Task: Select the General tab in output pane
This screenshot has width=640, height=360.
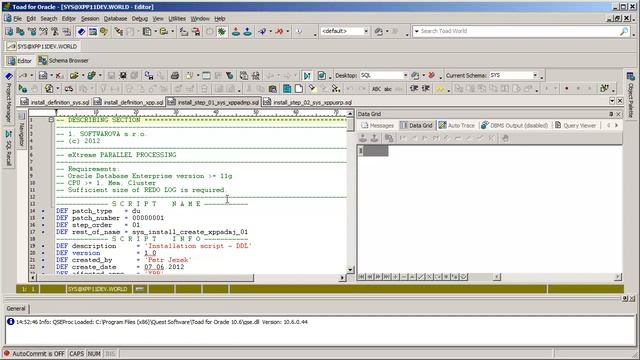Action: tap(16, 309)
